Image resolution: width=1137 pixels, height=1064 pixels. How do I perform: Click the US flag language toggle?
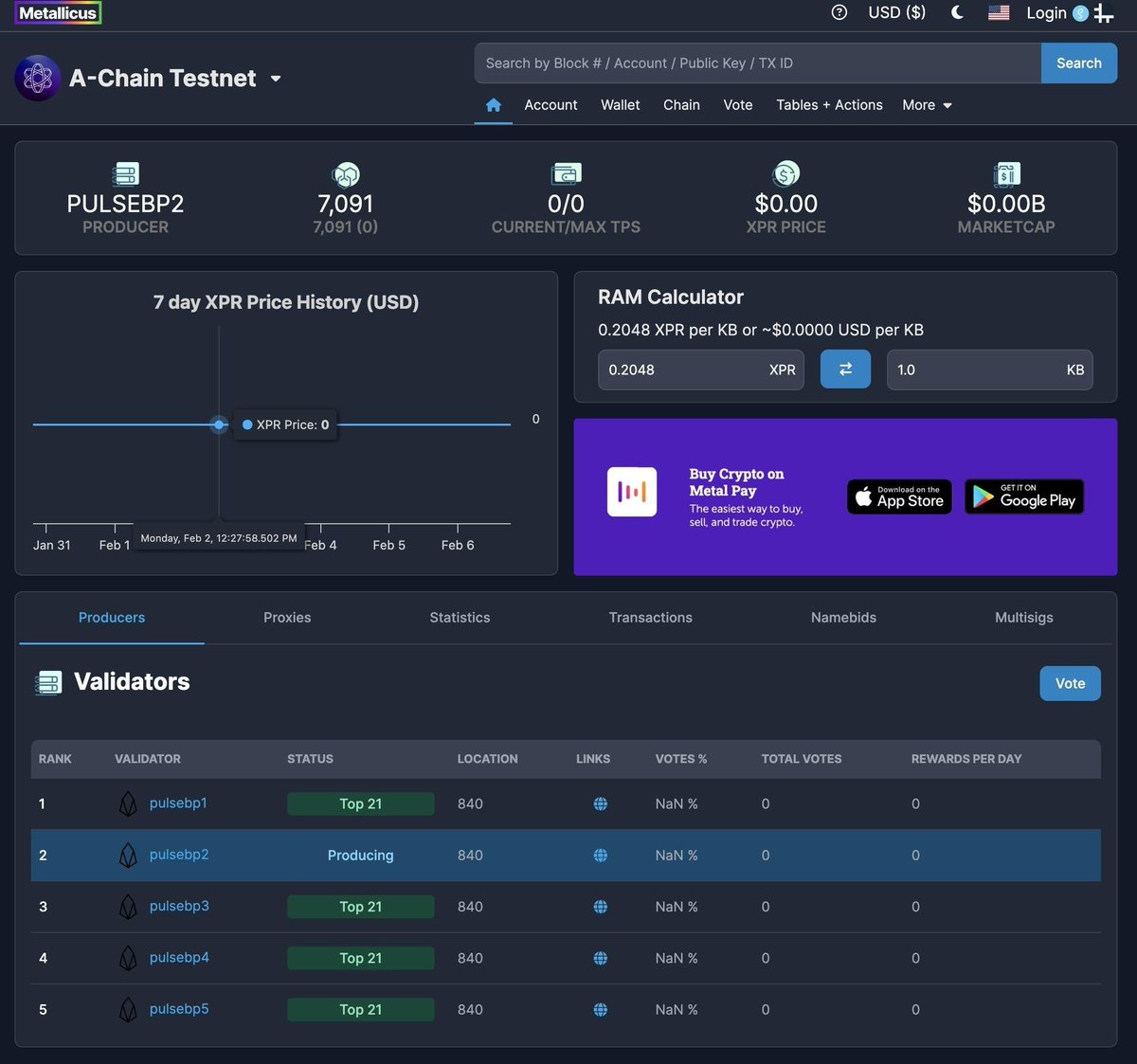[x=998, y=12]
